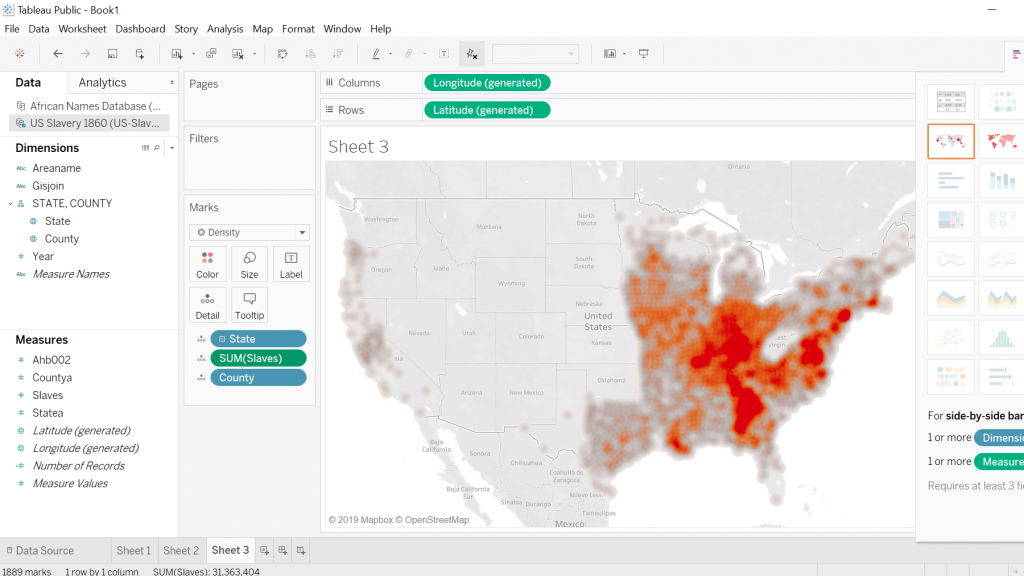Switch to Sheet 2 tab
This screenshot has height=576, width=1024.
pyautogui.click(x=181, y=550)
